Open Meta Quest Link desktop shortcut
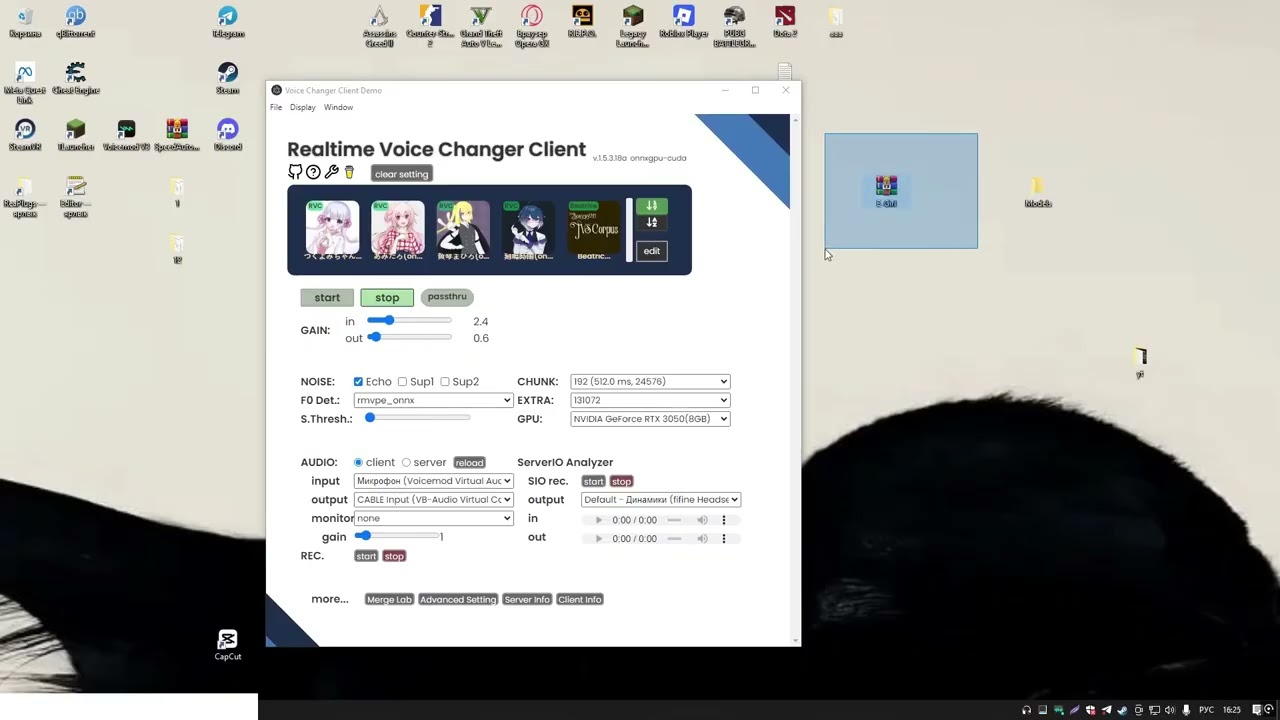Screen dimensions: 1280x720 (x=25, y=83)
